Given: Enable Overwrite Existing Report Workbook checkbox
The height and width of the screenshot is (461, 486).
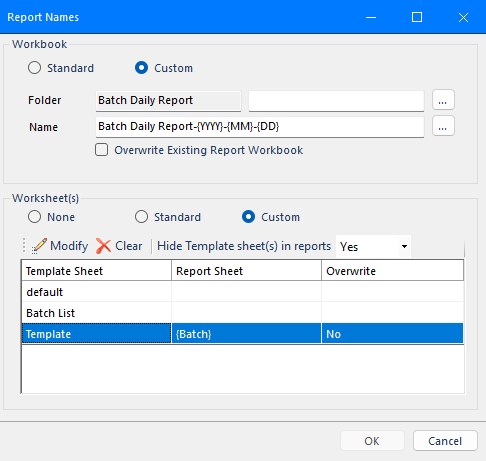Looking at the screenshot, I should tap(101, 150).
